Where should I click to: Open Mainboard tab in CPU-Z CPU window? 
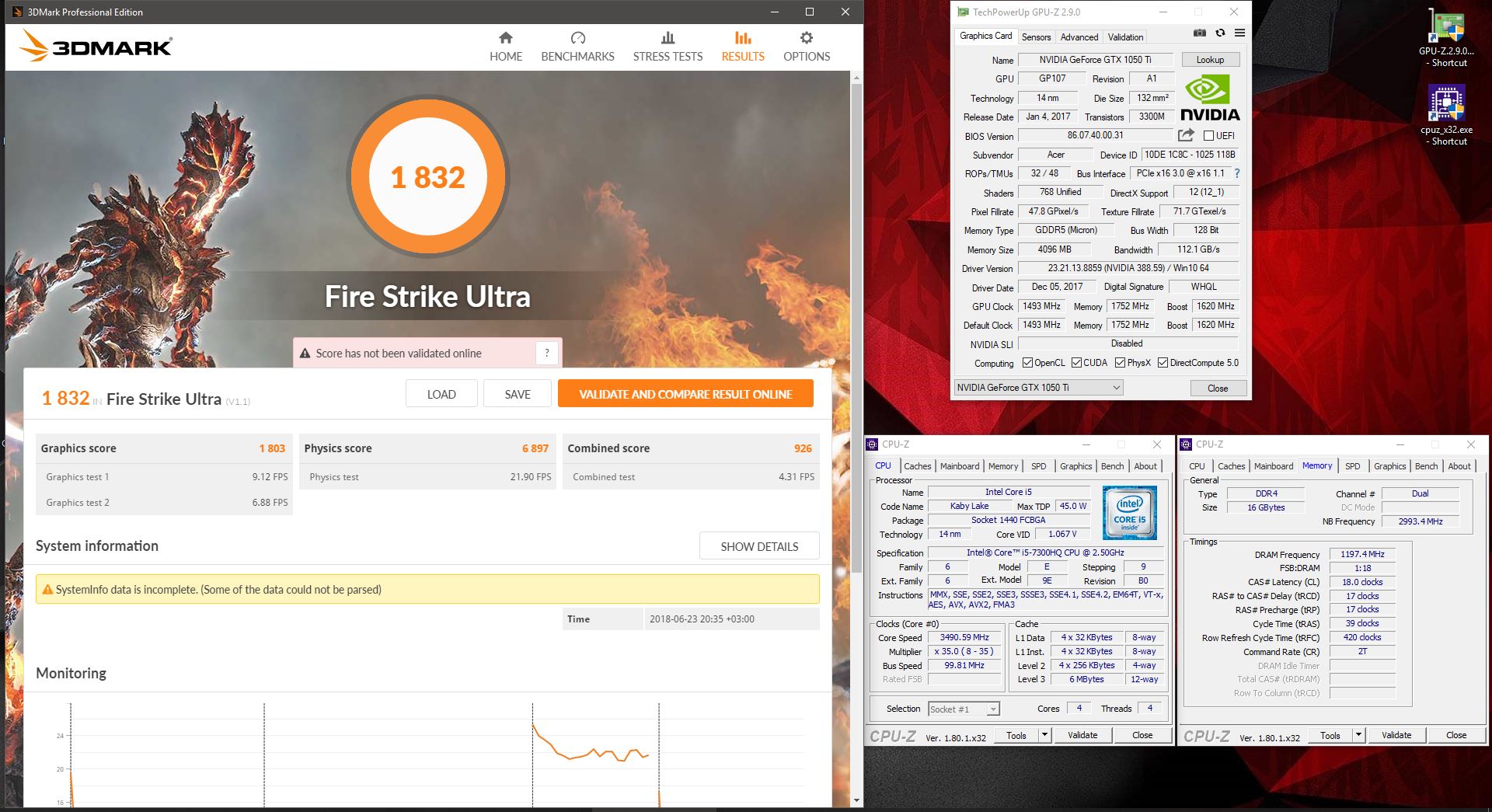(960, 466)
